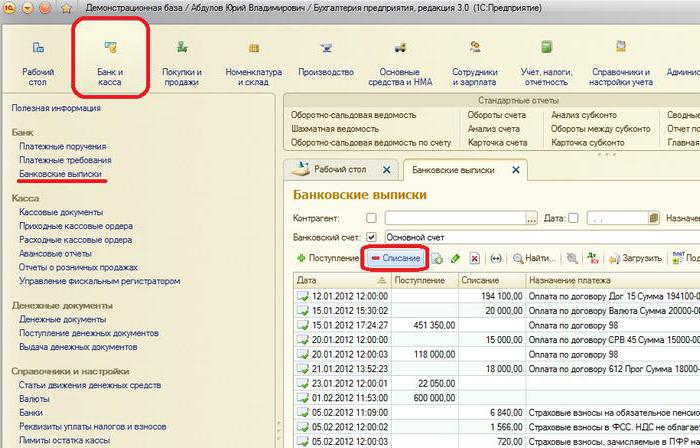700x448 pixels.
Task: Switch to the Рабочий стол tab
Action: (342, 170)
